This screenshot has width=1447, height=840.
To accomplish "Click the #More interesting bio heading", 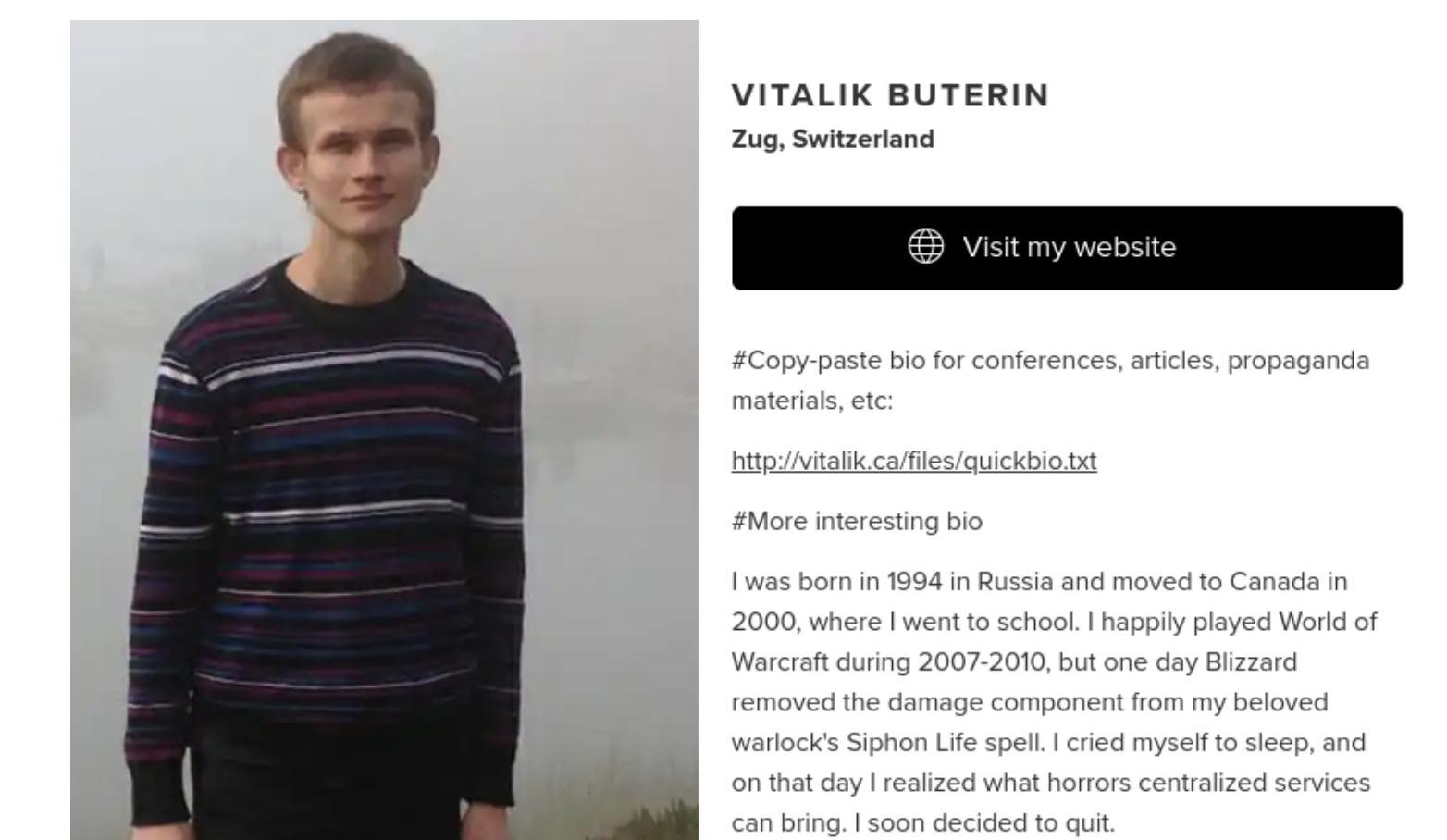I will tap(857, 522).
